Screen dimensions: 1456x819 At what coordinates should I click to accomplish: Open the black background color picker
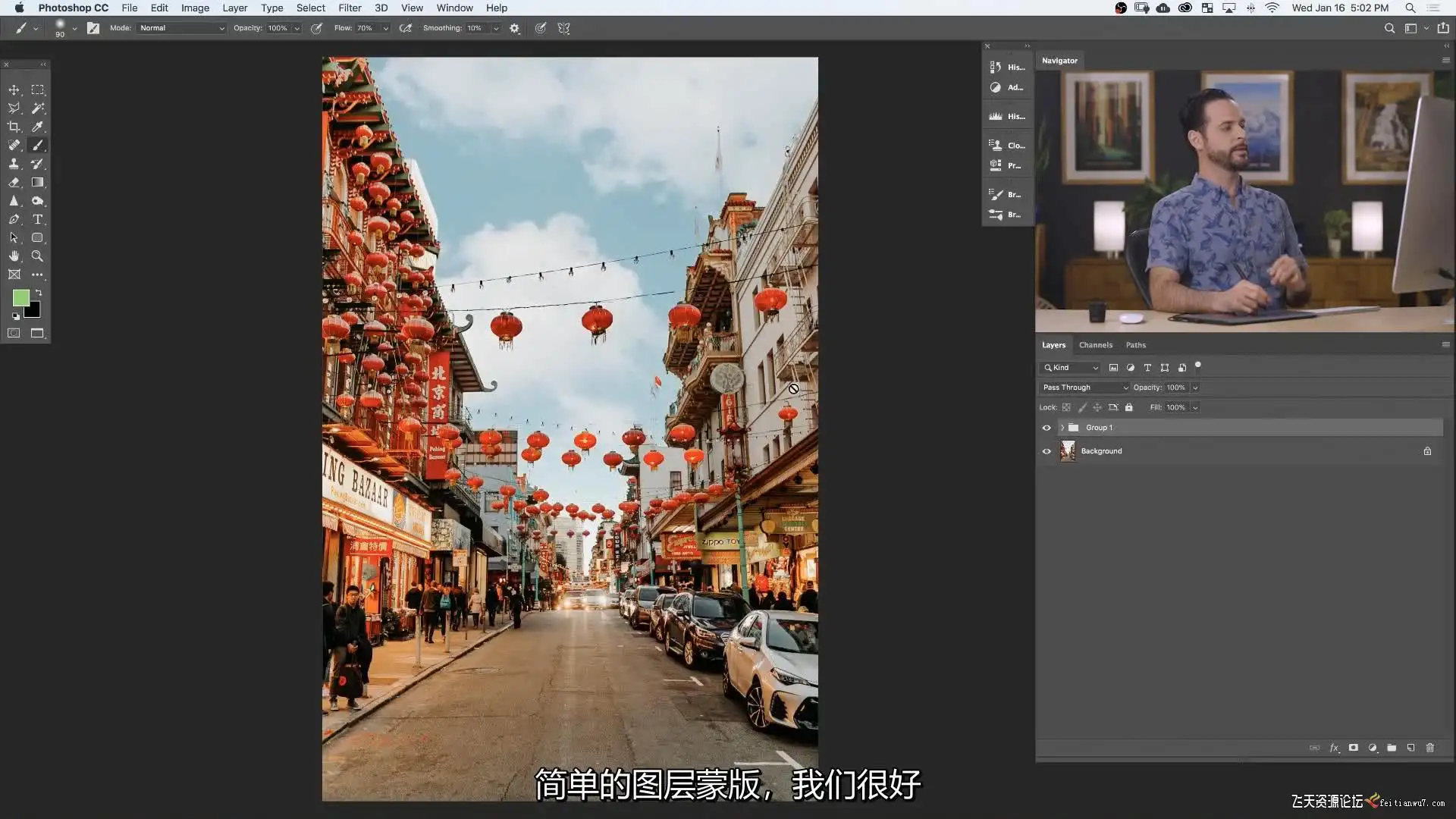[34, 311]
